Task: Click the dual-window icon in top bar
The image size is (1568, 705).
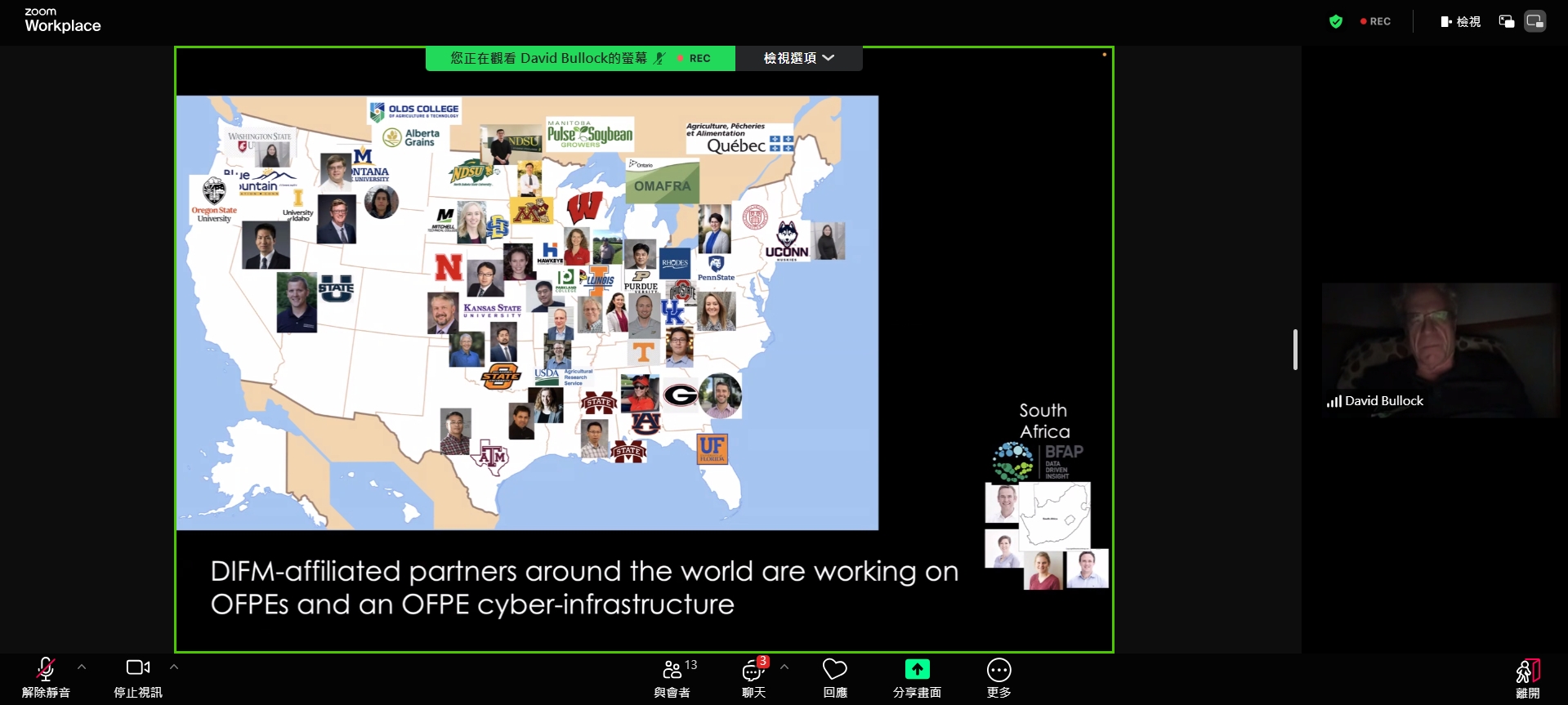Action: click(x=1507, y=21)
